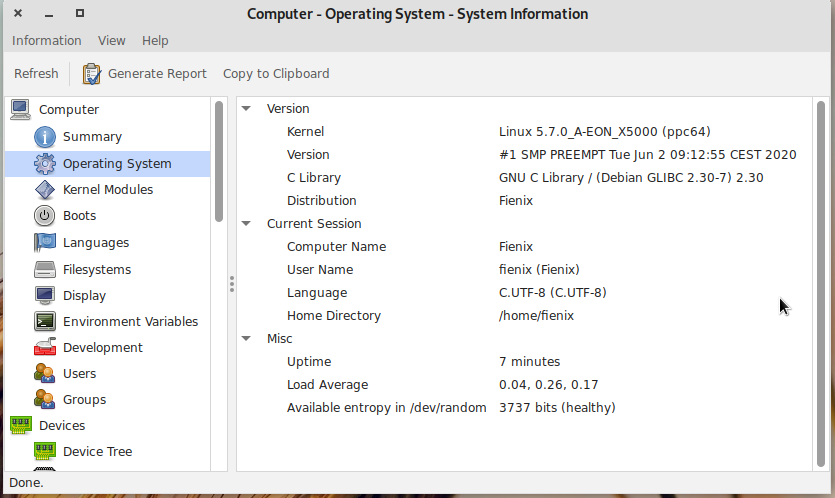Image resolution: width=835 pixels, height=498 pixels.
Task: Open the Boots power icon entry
Action: [44, 216]
